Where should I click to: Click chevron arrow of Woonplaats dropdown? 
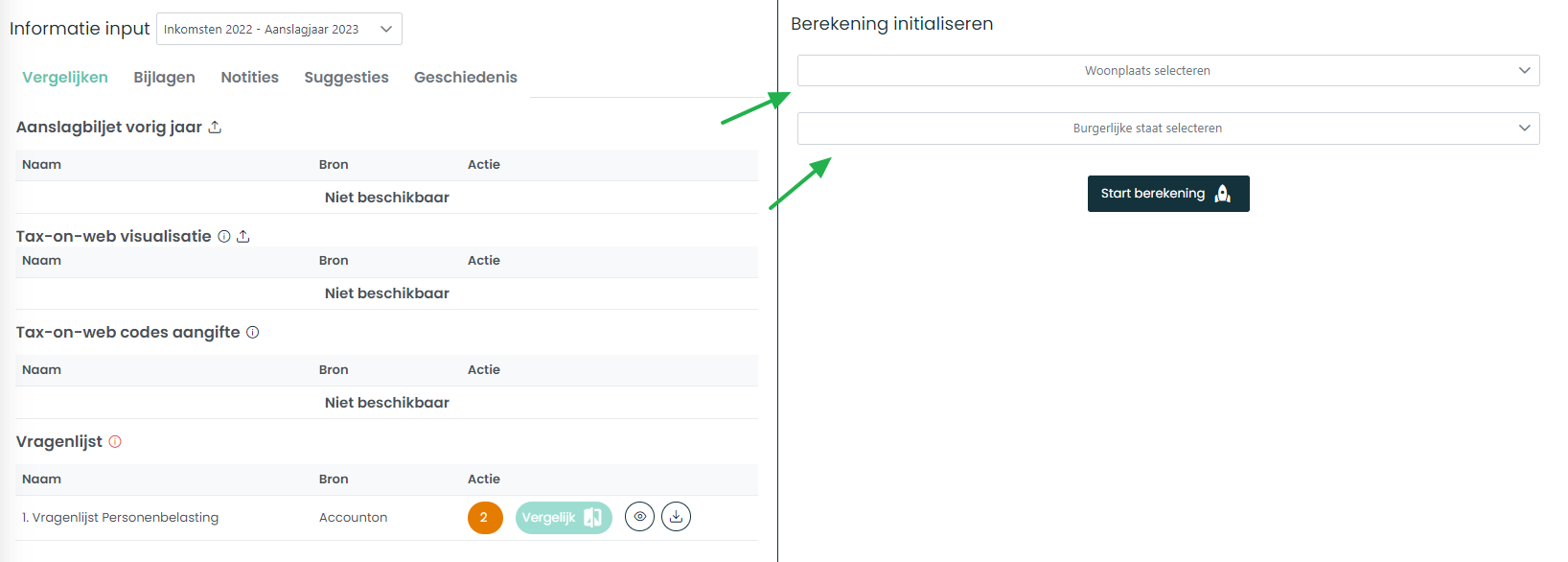click(x=1524, y=70)
